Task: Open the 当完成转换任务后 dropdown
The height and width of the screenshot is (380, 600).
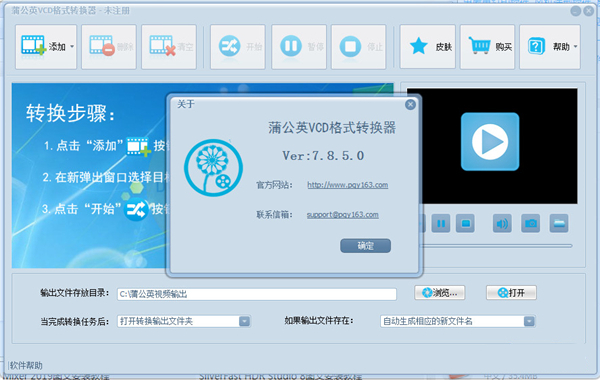Action: [184, 321]
